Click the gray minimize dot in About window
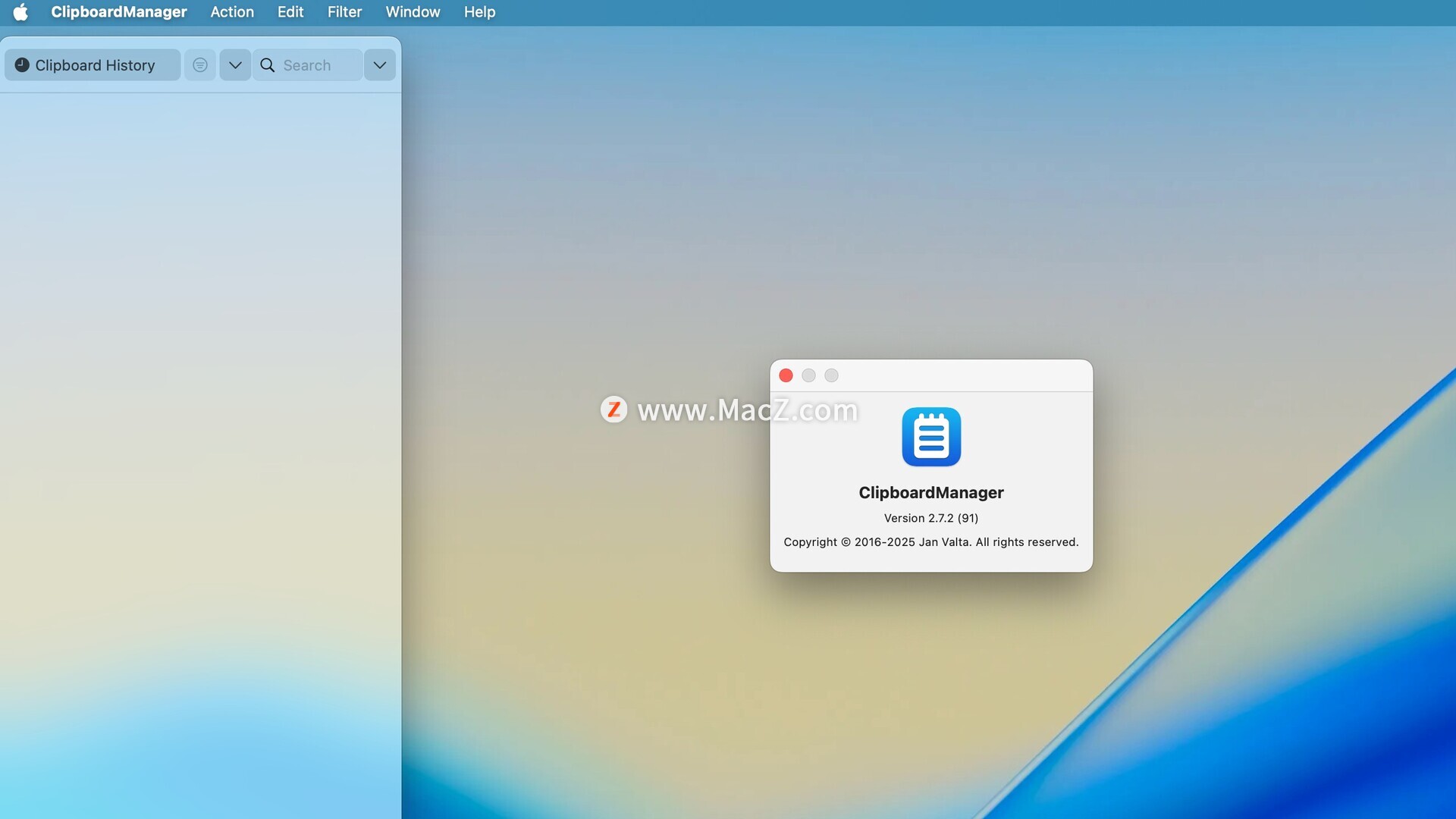 pos(808,375)
